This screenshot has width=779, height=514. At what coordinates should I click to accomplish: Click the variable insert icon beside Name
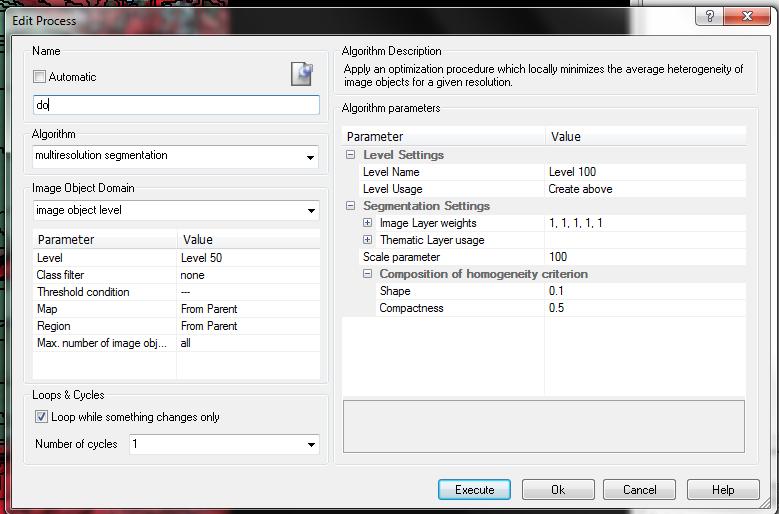coord(302,73)
